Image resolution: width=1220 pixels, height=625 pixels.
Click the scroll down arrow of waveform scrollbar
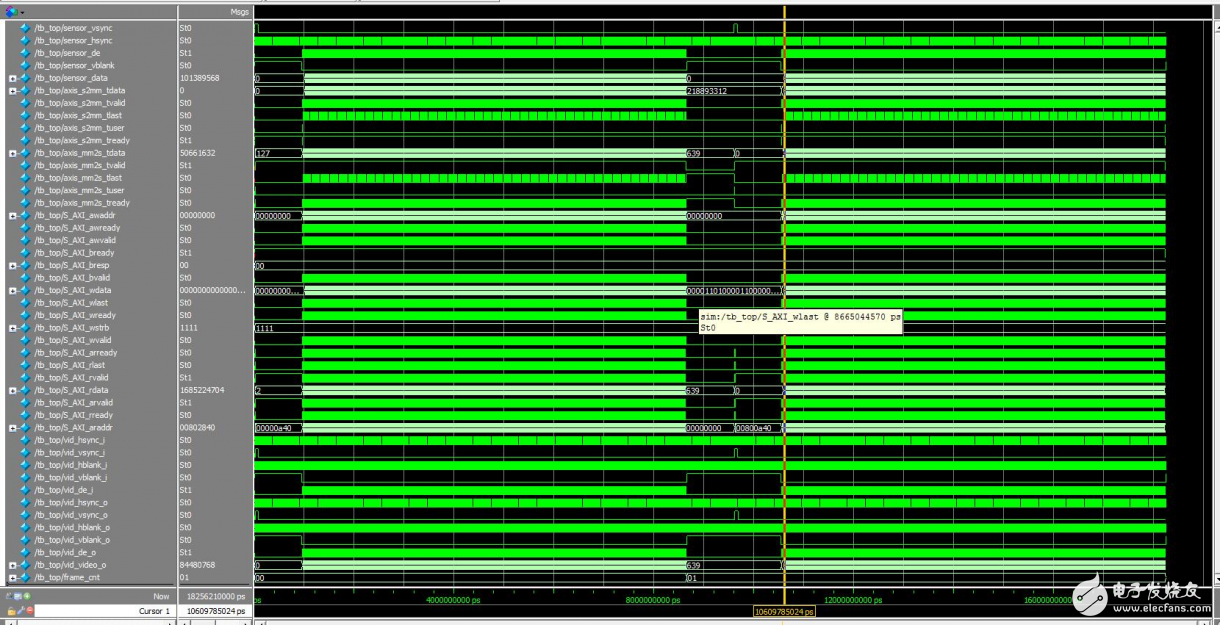coord(1214,580)
